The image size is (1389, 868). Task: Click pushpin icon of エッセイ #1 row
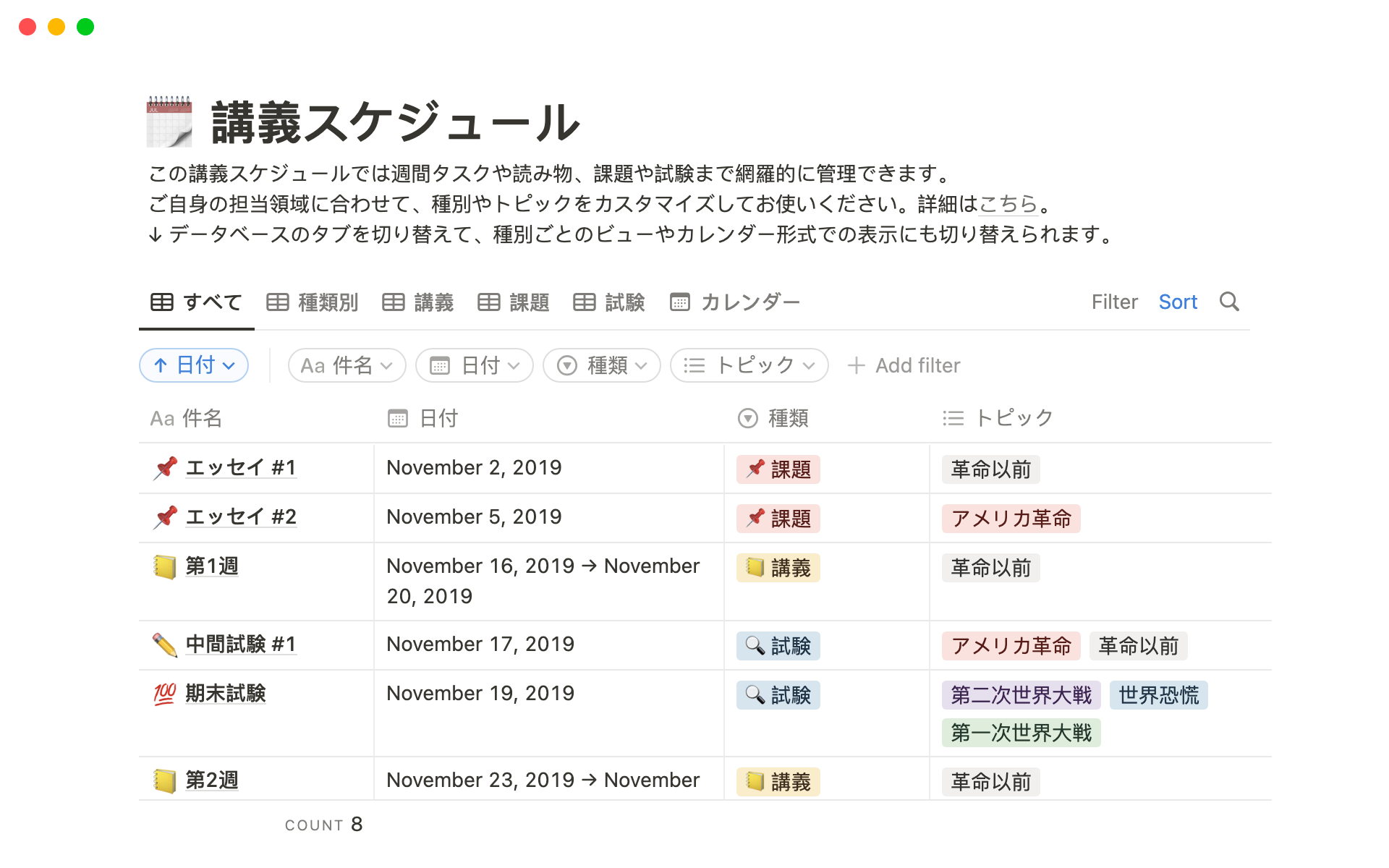165,468
